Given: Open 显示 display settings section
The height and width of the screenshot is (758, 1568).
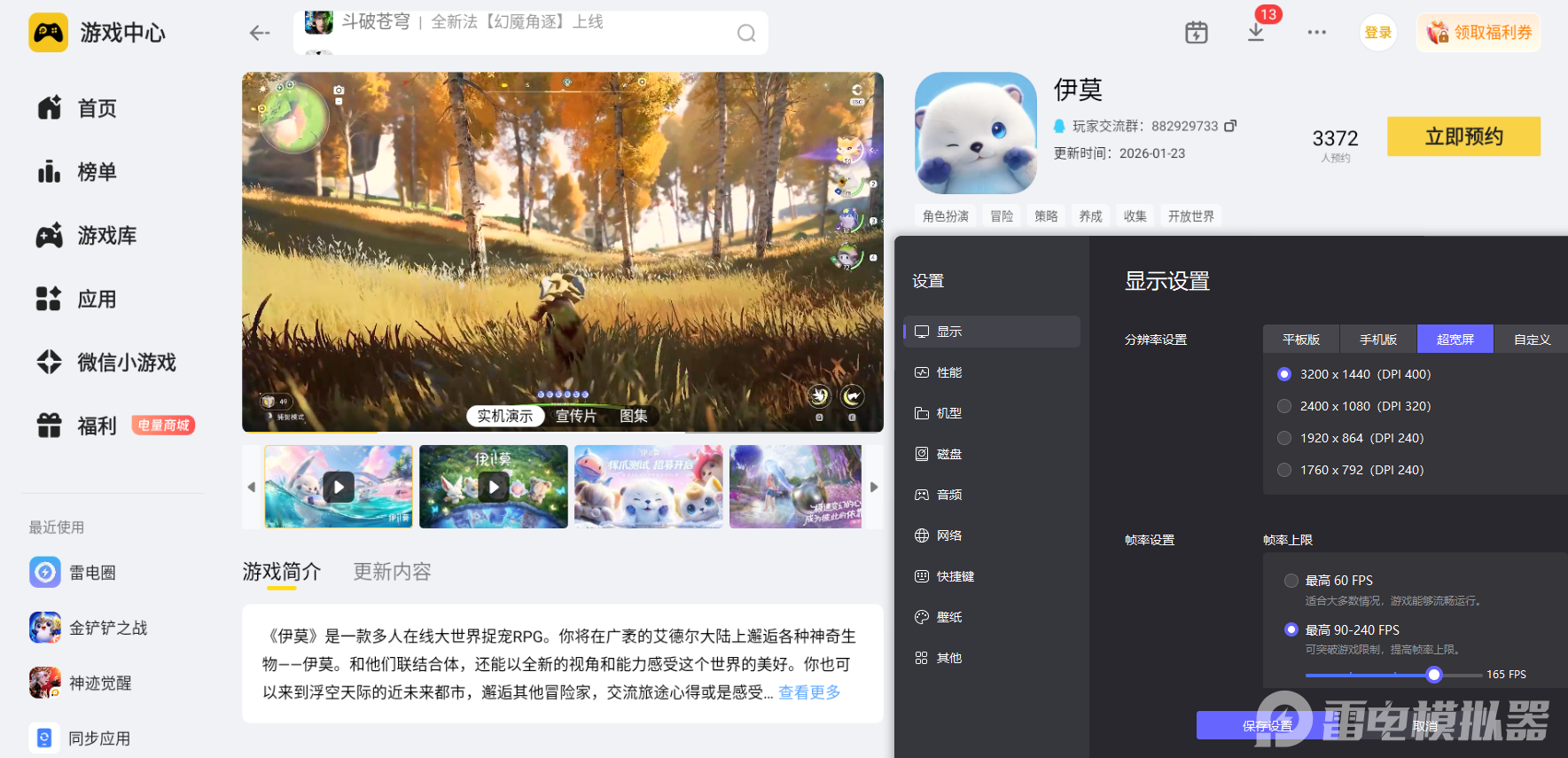Looking at the screenshot, I should tap(992, 332).
